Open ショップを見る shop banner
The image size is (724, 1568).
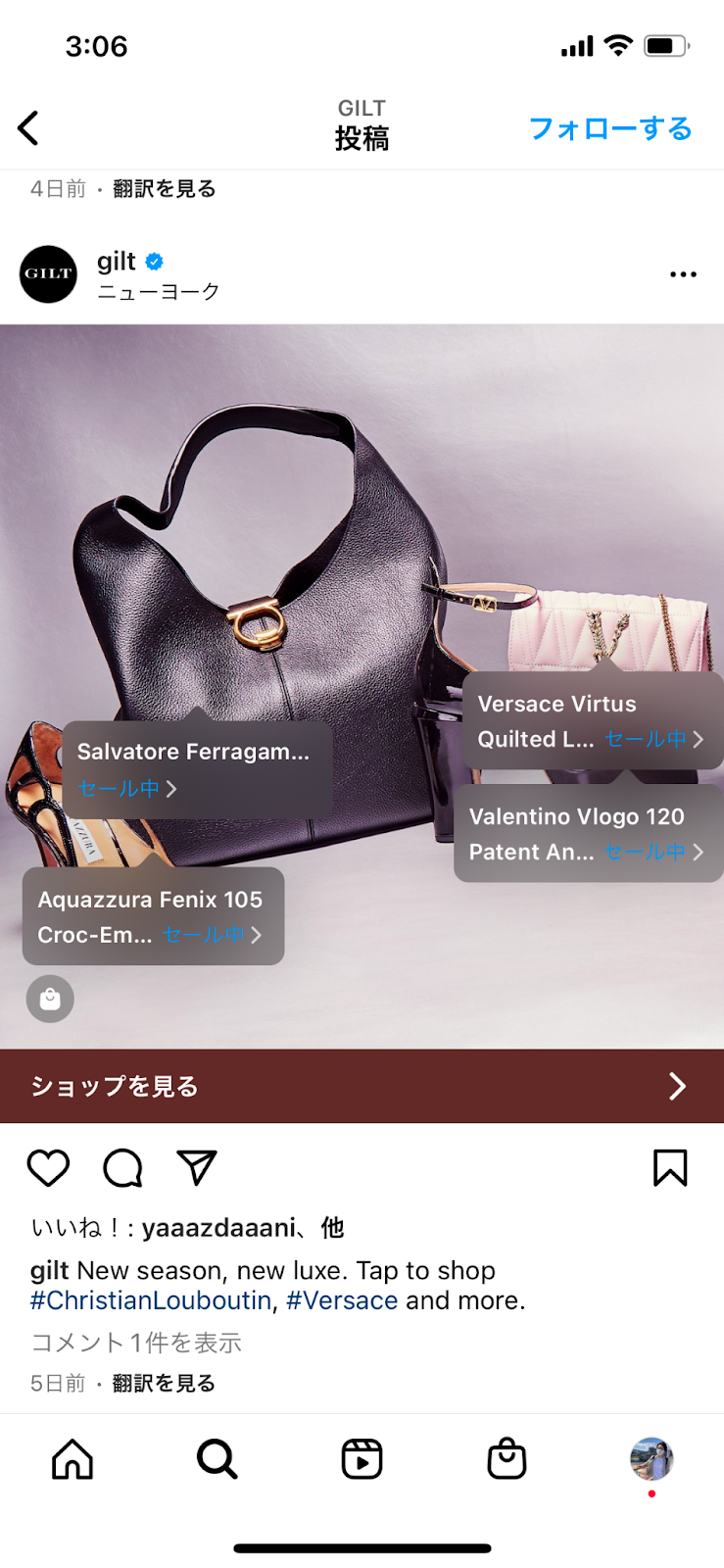[x=362, y=1086]
